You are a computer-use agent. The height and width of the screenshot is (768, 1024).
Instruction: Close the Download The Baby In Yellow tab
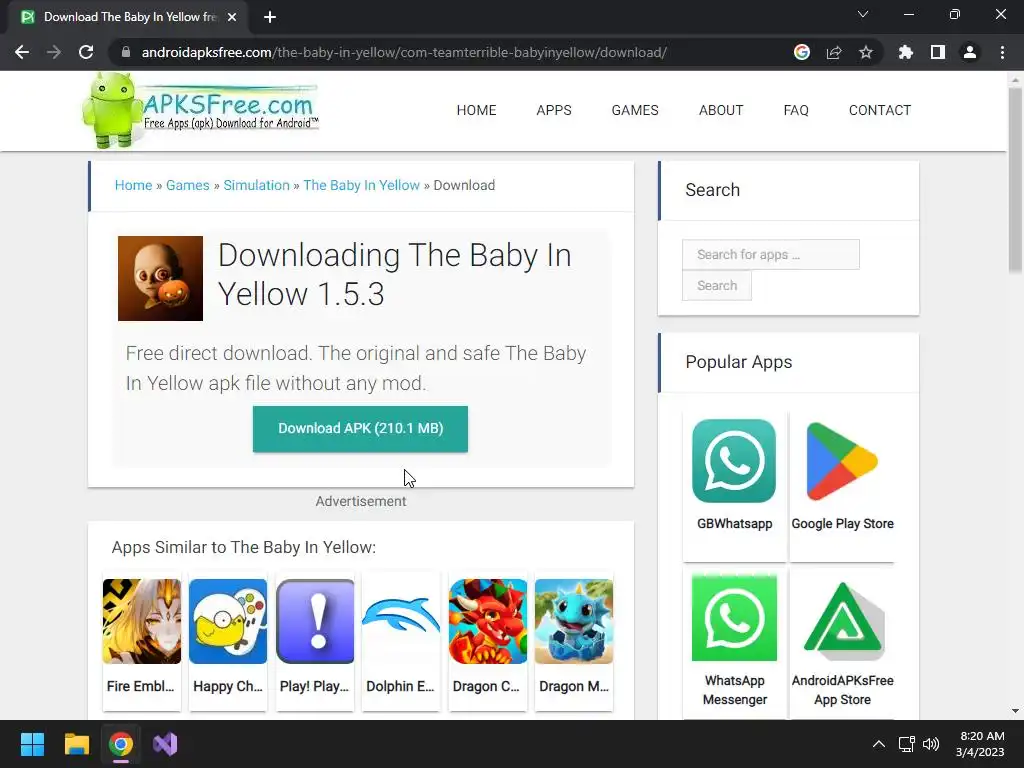(232, 17)
